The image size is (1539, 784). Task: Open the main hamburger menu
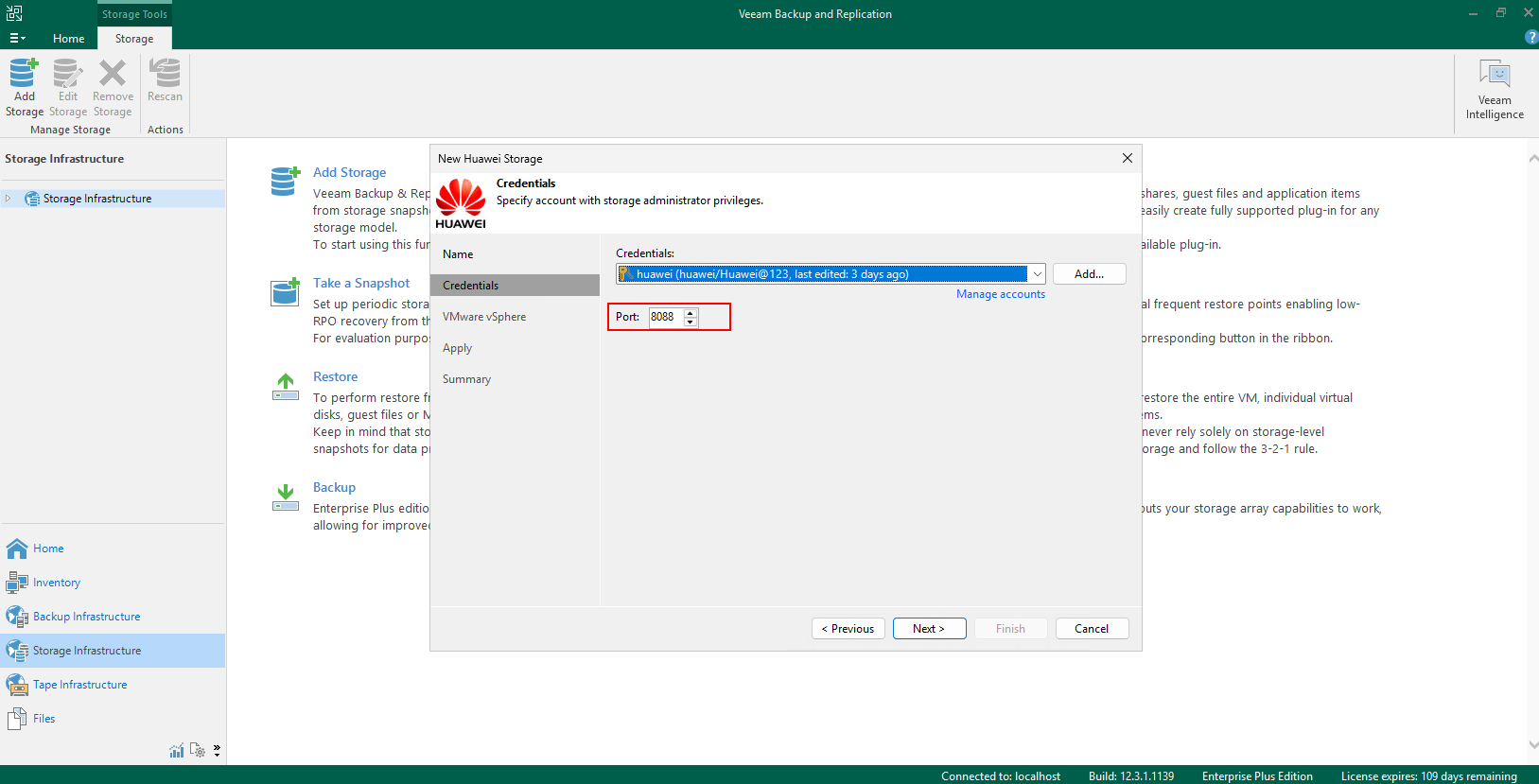[x=17, y=39]
